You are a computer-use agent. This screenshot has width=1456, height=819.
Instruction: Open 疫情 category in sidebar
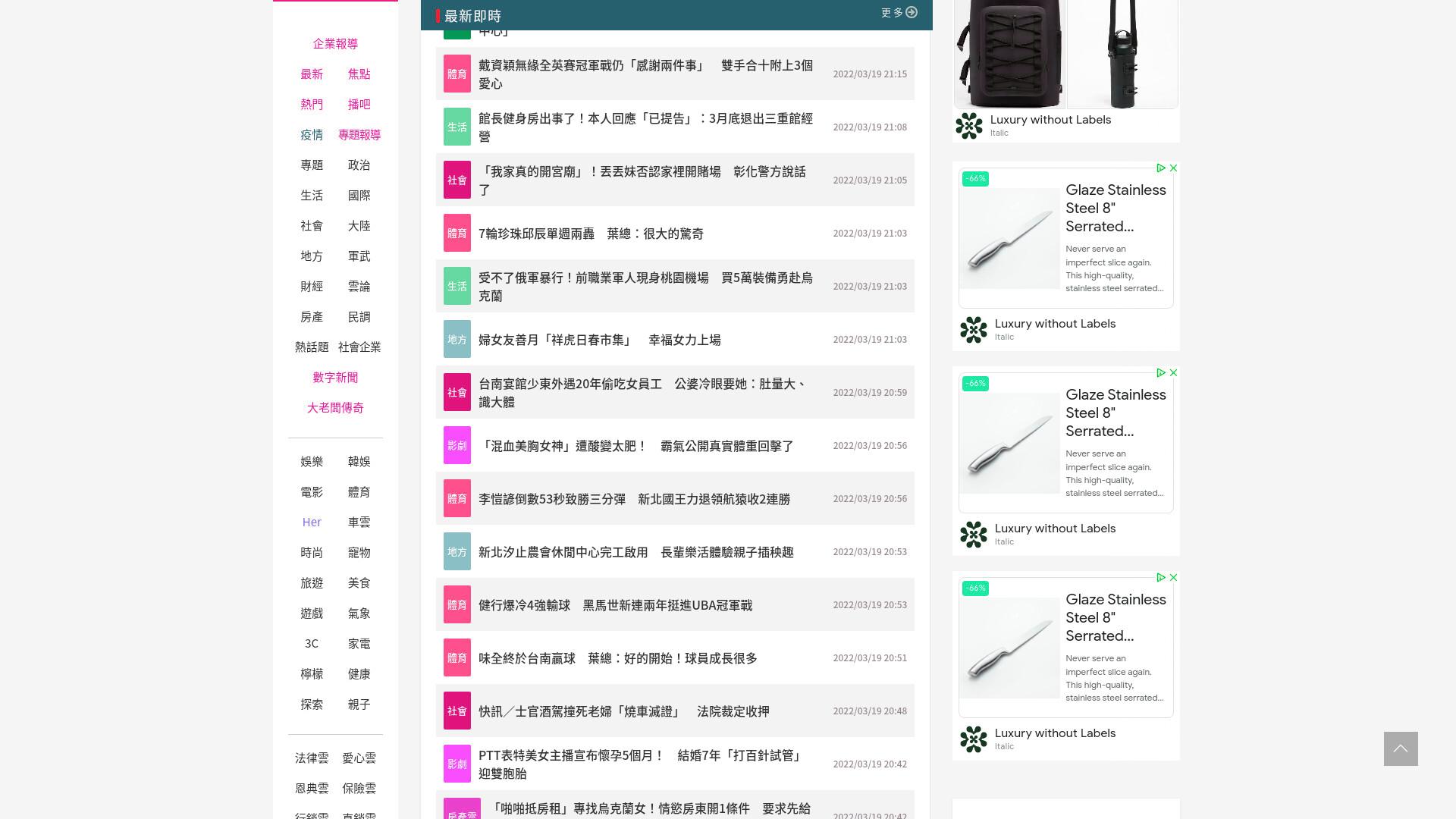click(312, 135)
